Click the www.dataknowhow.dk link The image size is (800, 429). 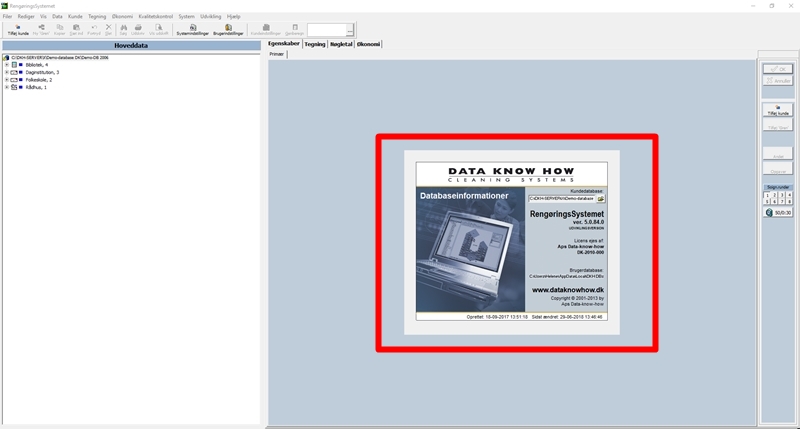click(568, 290)
